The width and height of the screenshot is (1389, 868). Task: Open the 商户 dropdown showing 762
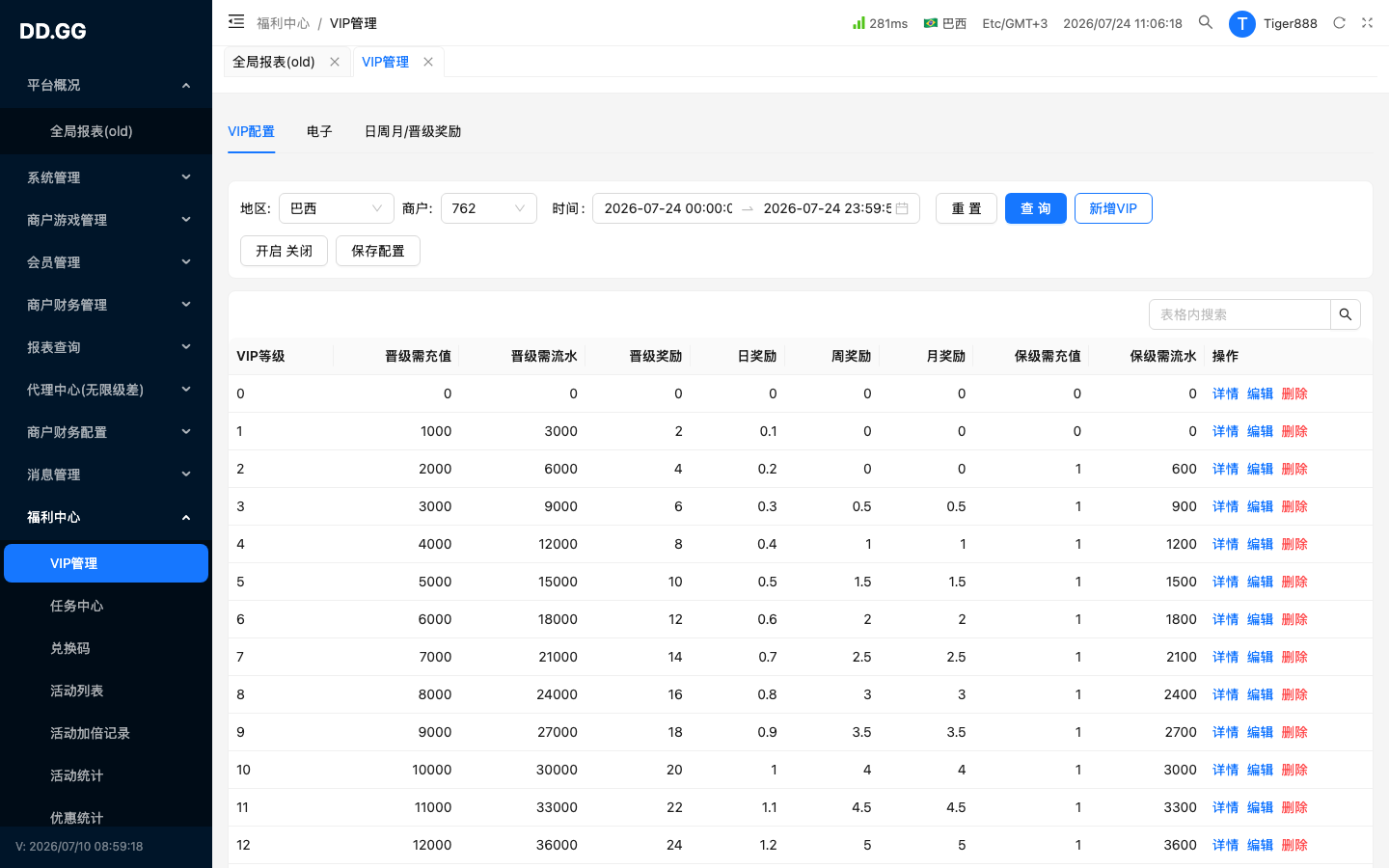click(x=489, y=208)
